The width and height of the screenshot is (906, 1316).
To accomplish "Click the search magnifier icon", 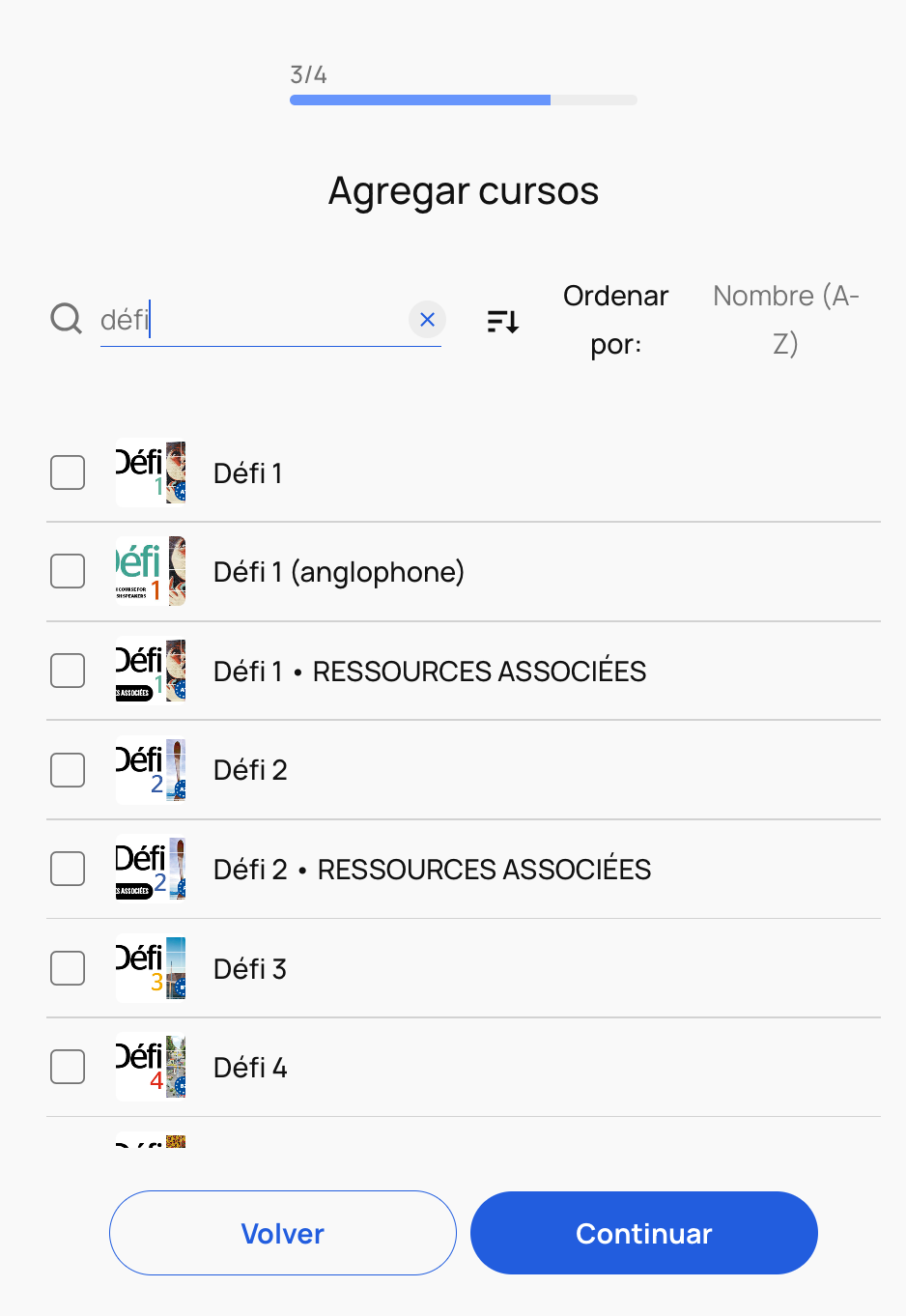I will 66,318.
